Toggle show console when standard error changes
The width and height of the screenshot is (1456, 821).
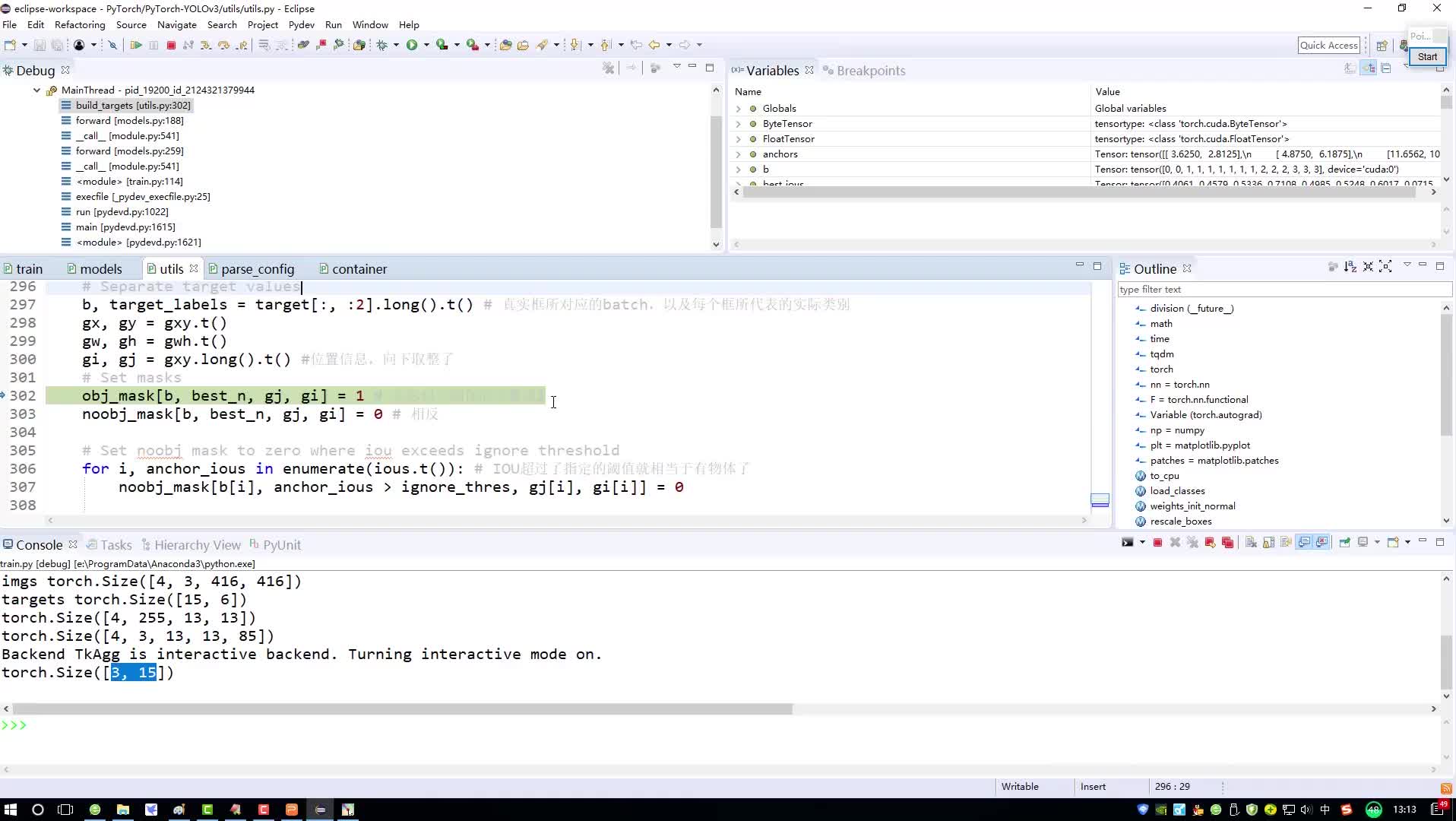[1322, 543]
